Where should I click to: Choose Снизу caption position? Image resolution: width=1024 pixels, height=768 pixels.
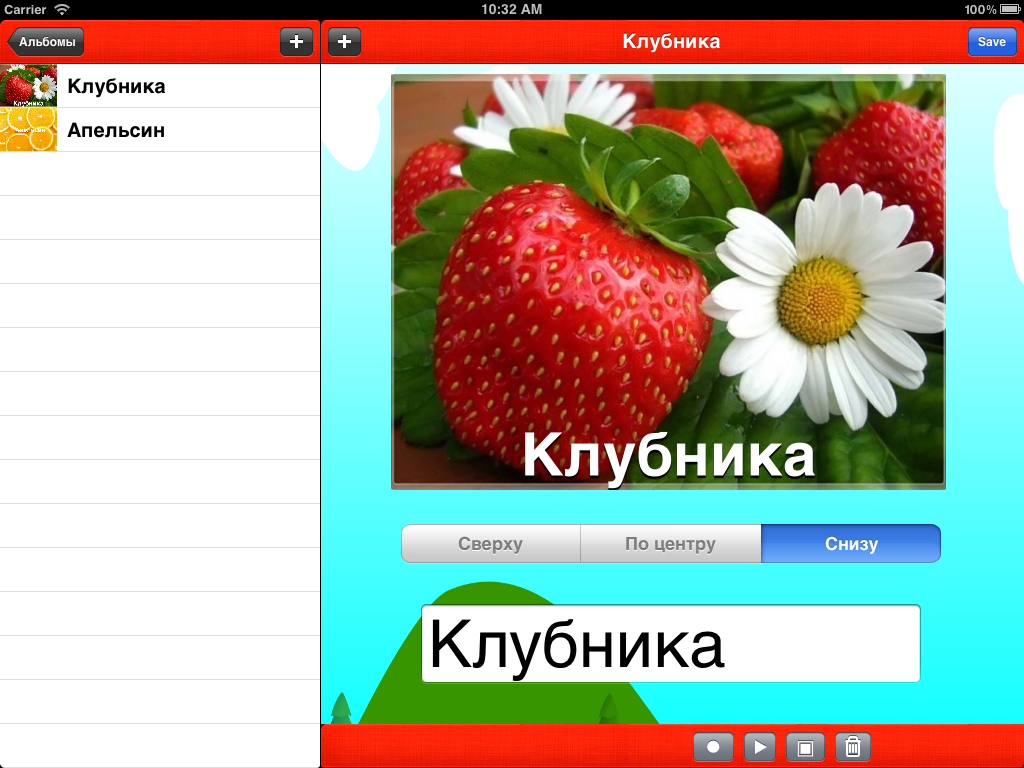click(x=851, y=544)
